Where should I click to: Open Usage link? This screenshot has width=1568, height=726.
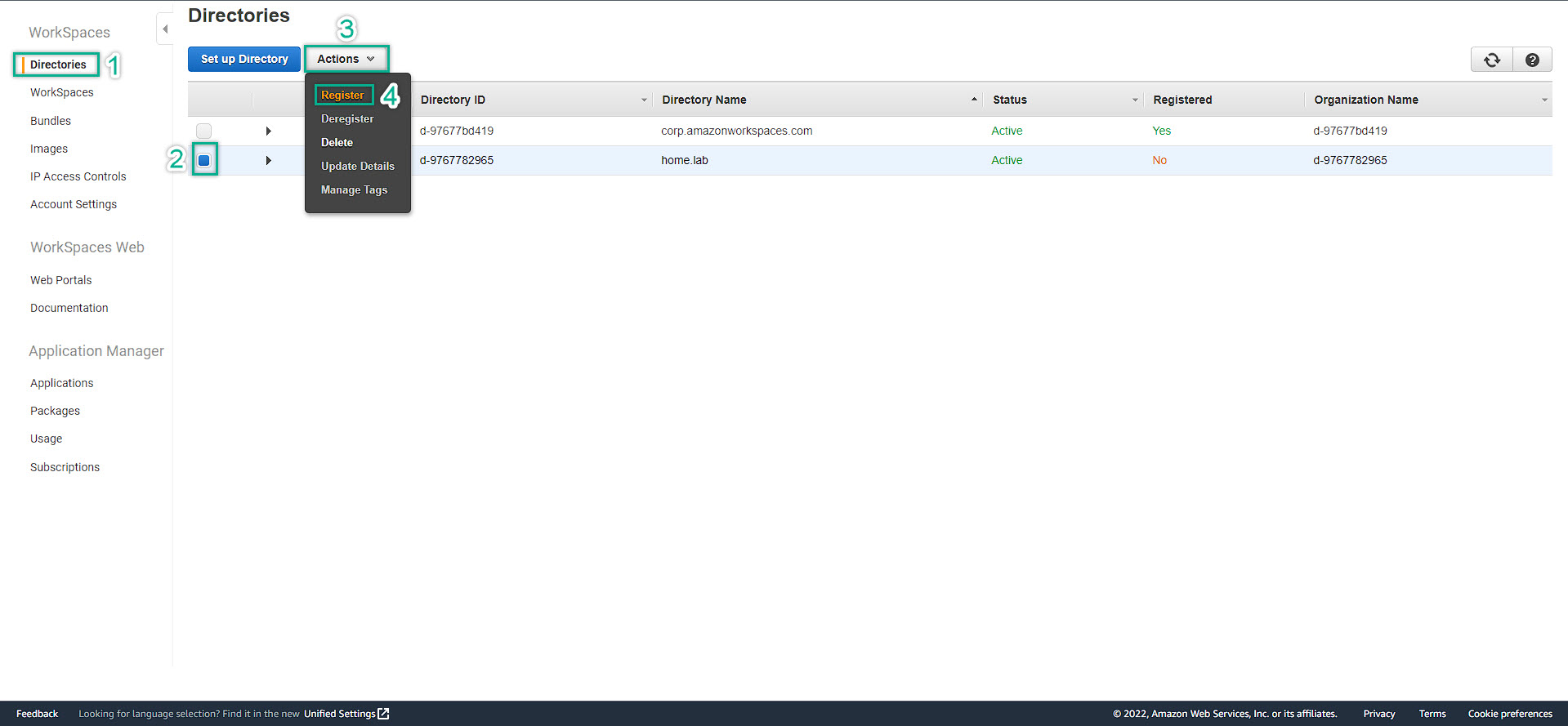coord(47,439)
